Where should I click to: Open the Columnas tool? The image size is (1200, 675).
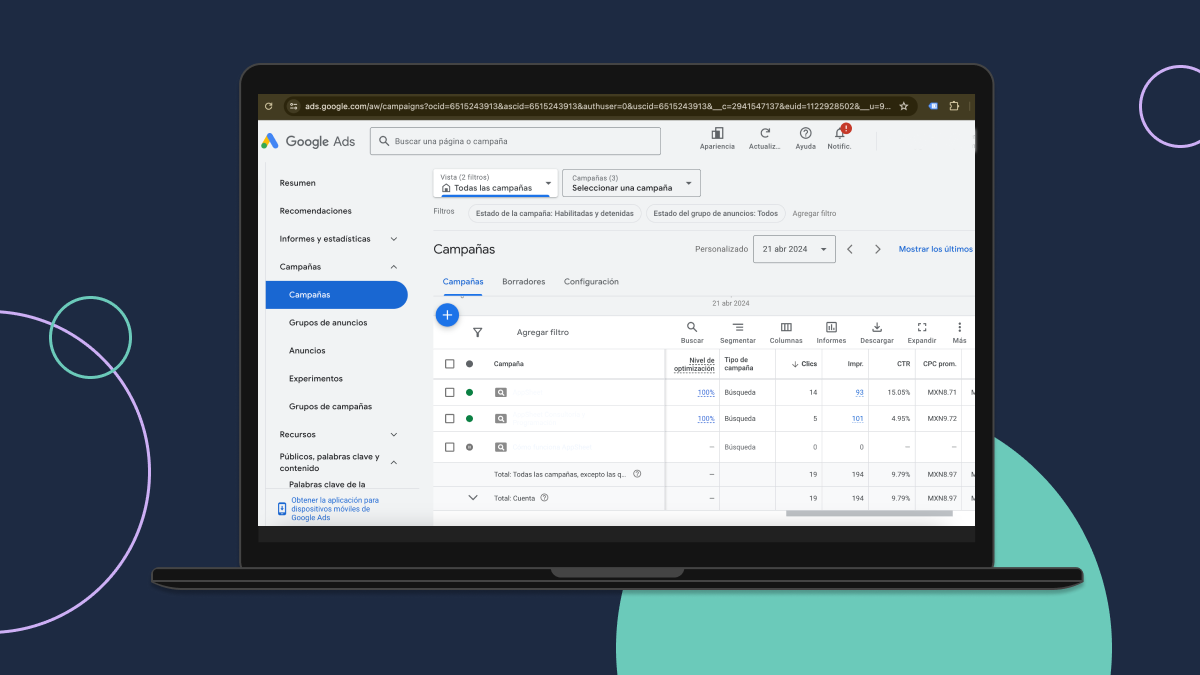point(786,332)
